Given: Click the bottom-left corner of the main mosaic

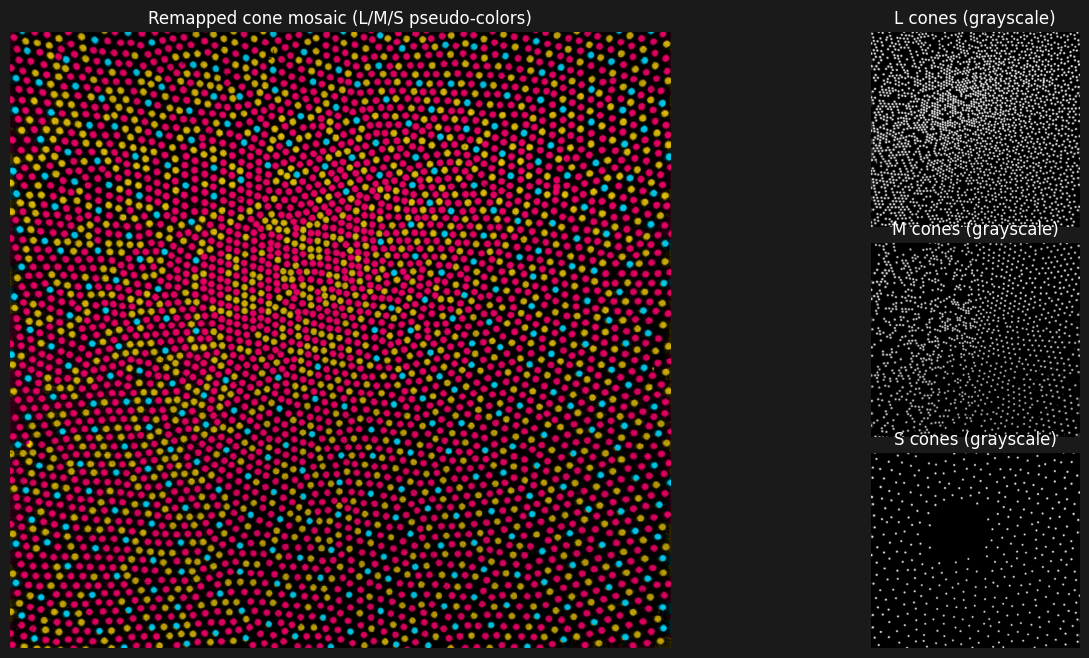Looking at the screenshot, I should [13, 644].
